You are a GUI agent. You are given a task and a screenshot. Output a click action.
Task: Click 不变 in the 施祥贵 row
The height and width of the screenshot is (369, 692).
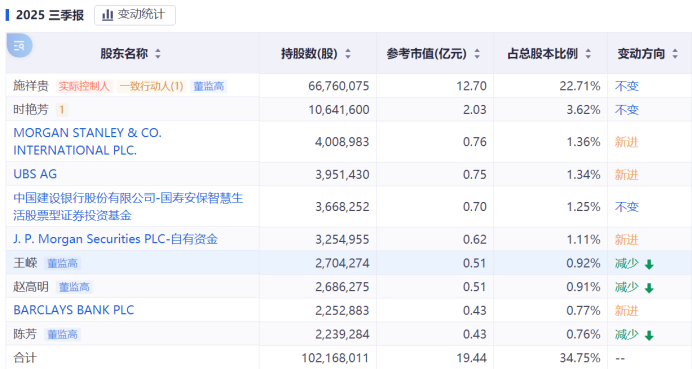click(627, 86)
